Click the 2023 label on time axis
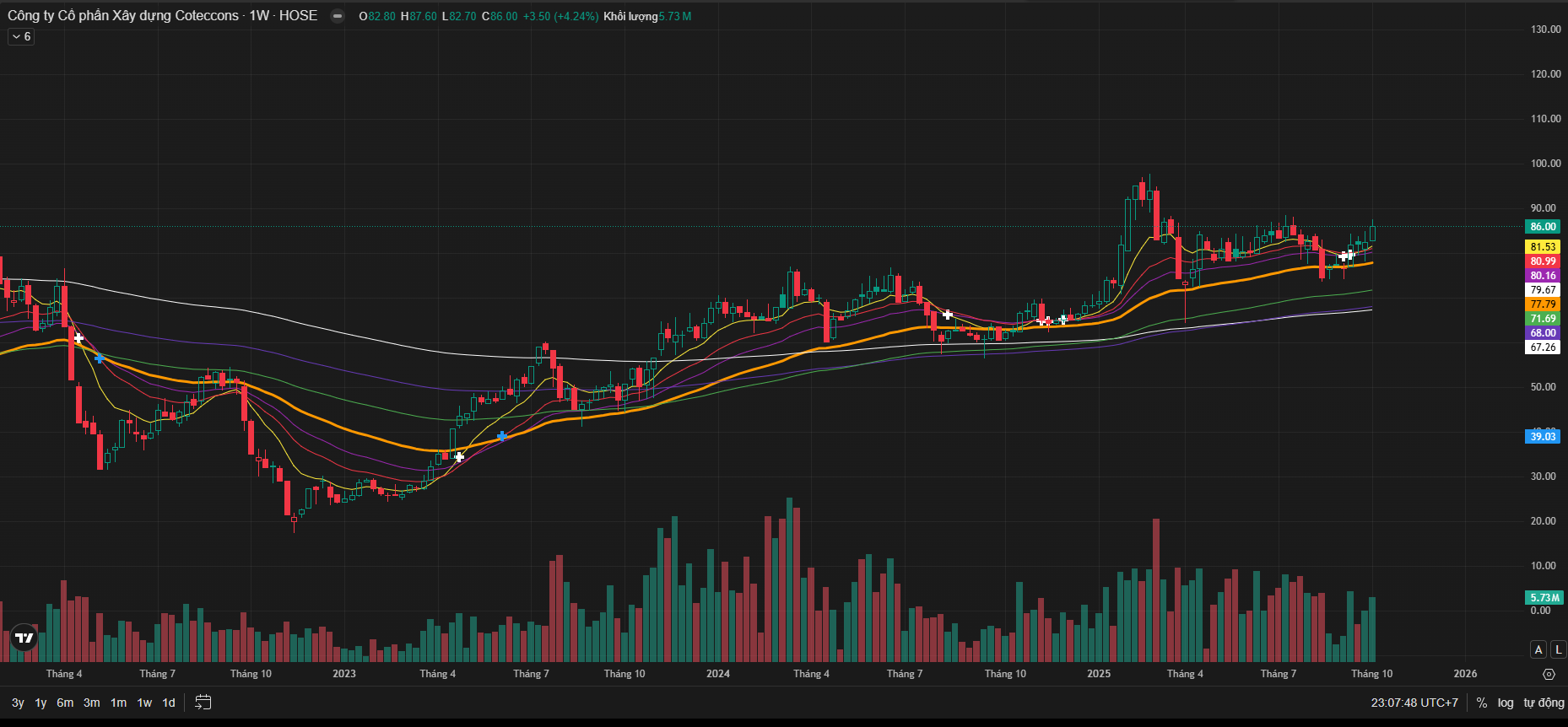 (344, 674)
